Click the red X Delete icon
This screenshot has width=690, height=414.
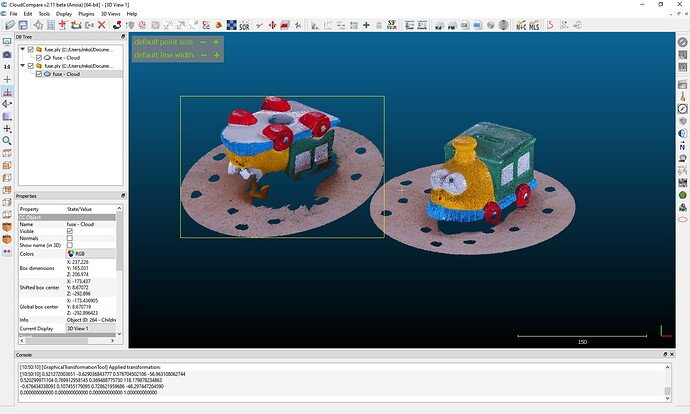(102, 25)
